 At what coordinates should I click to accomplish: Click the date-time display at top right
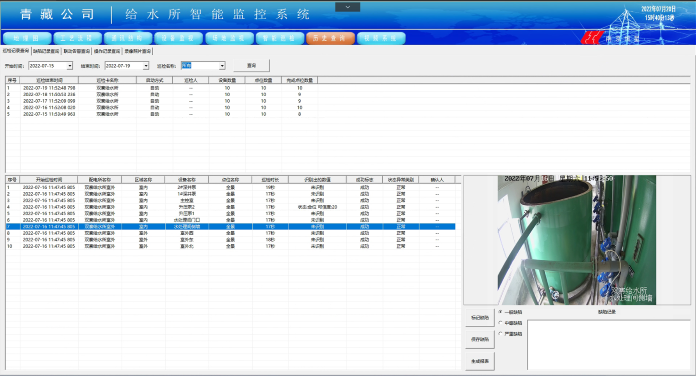[x=659, y=13]
